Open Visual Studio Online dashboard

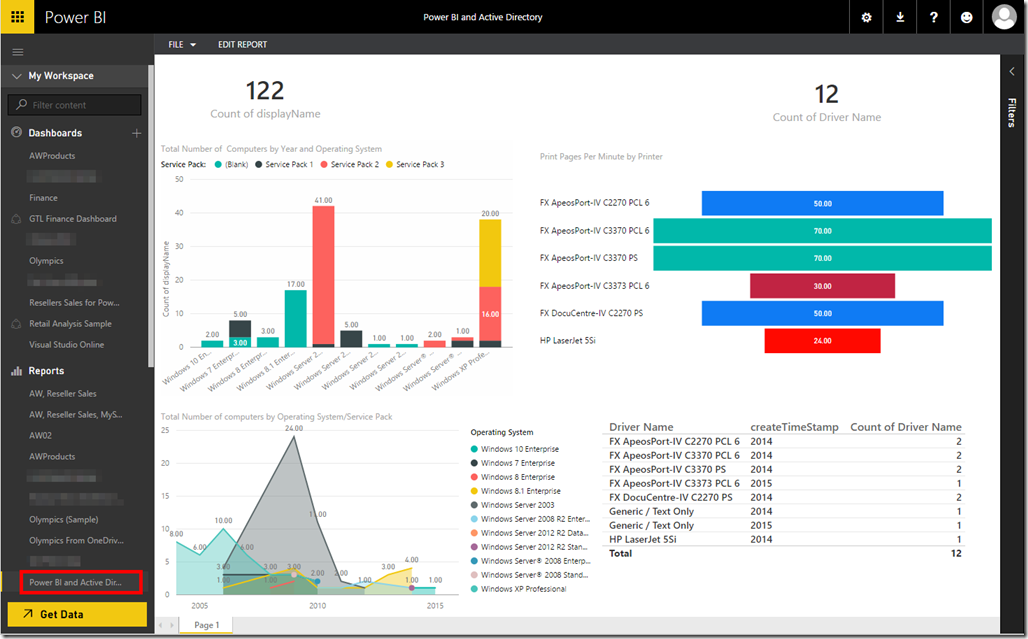pos(66,345)
